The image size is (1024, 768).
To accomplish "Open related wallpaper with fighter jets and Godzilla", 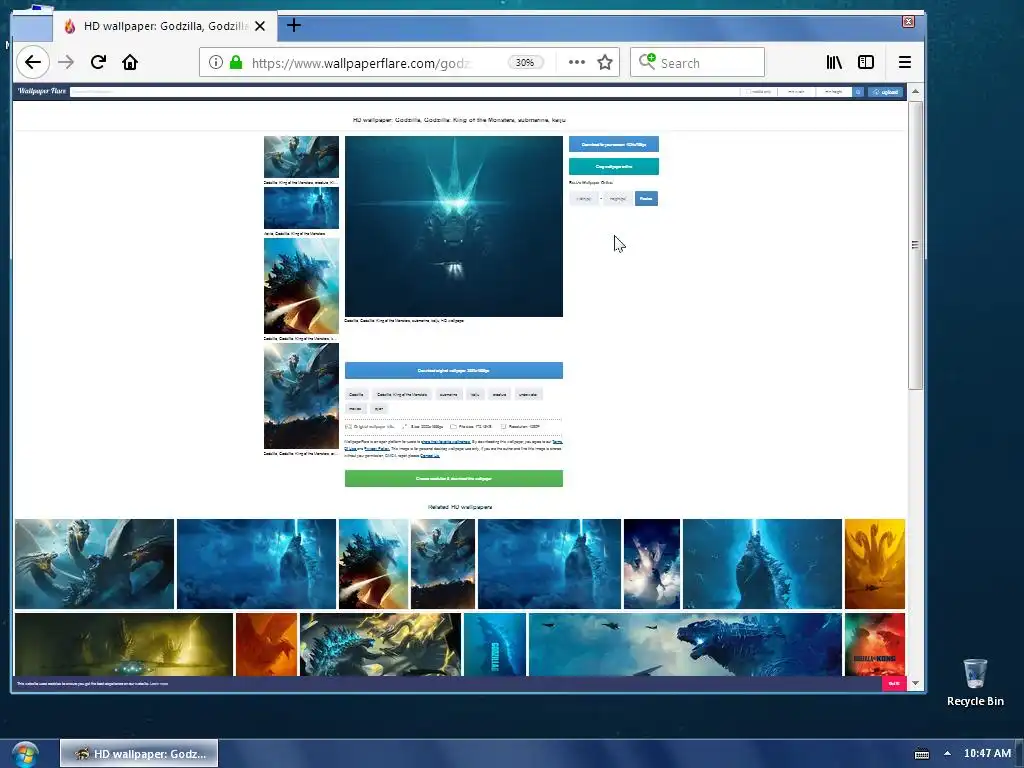I will click(x=685, y=645).
